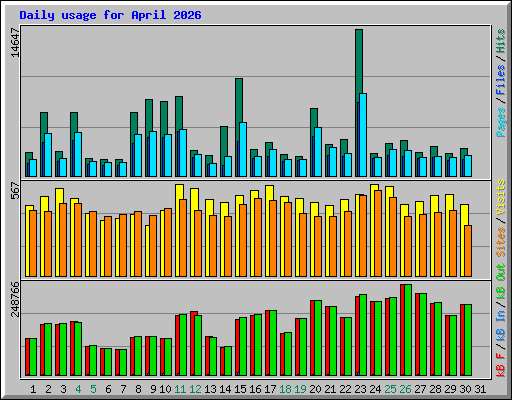Screen dimensions: 512x400
Task: Click day label 8 on x-axis
Action: pyautogui.click(x=138, y=389)
